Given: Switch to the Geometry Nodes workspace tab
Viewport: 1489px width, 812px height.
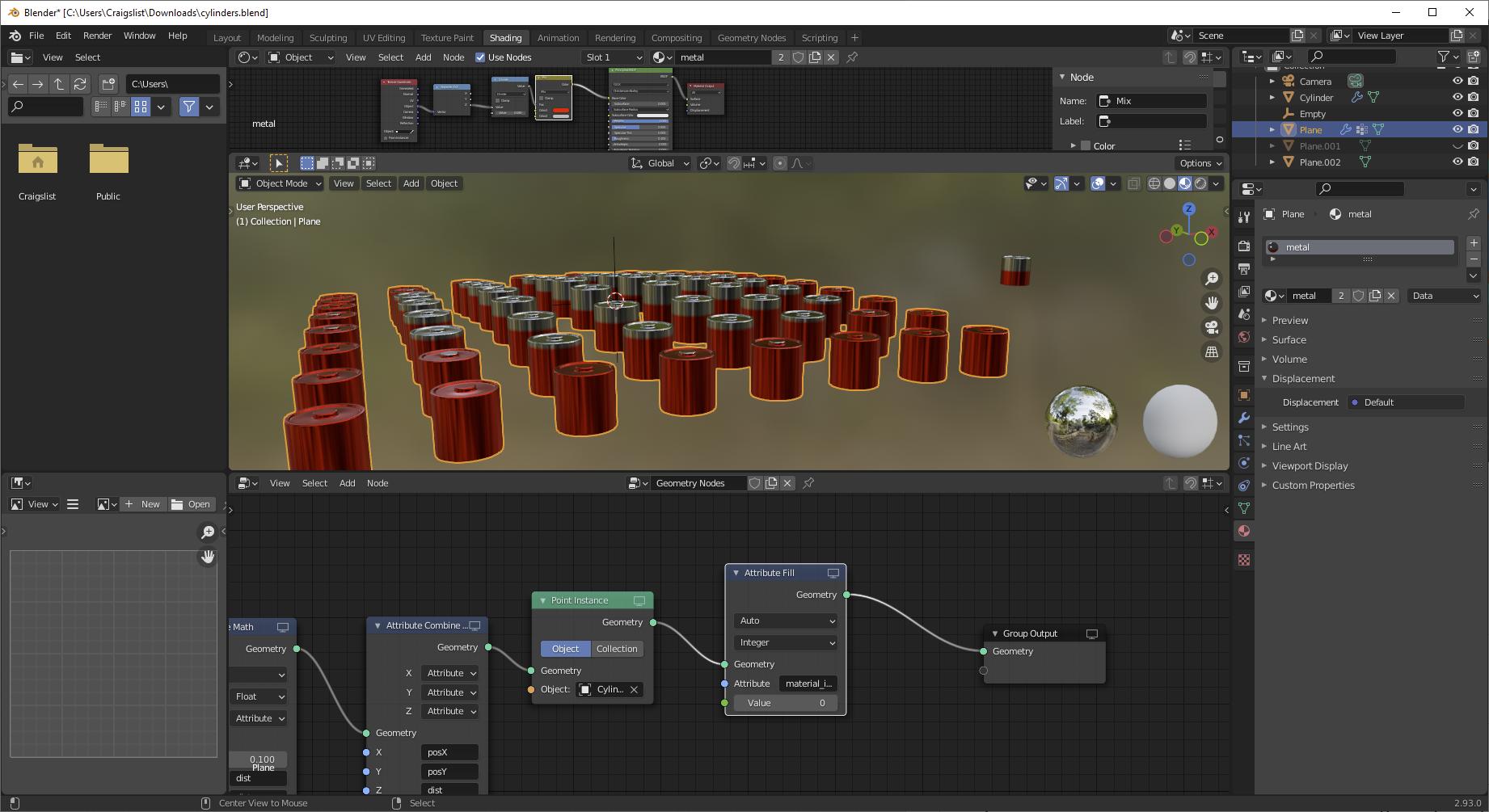Looking at the screenshot, I should [751, 37].
